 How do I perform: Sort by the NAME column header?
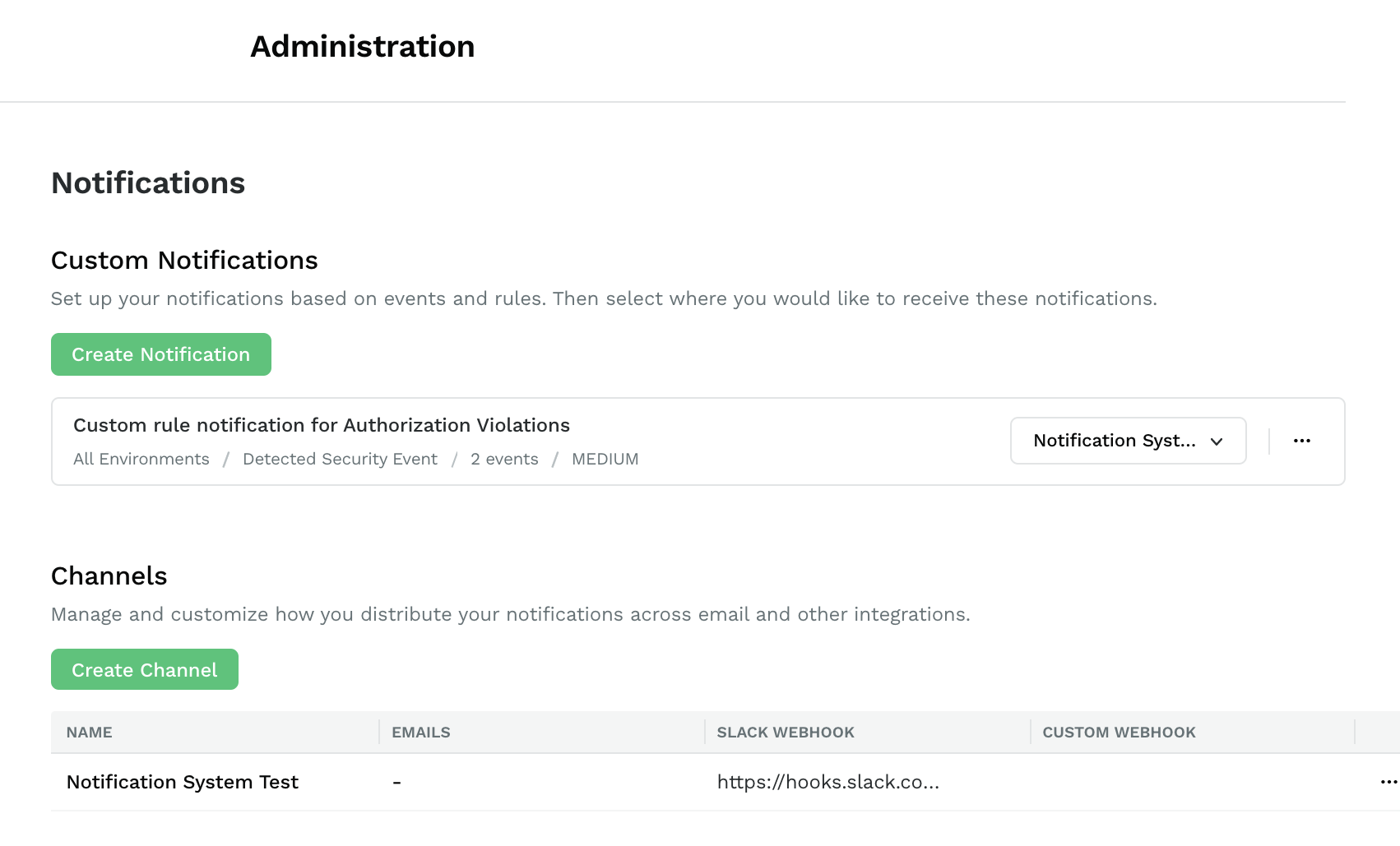coord(90,733)
